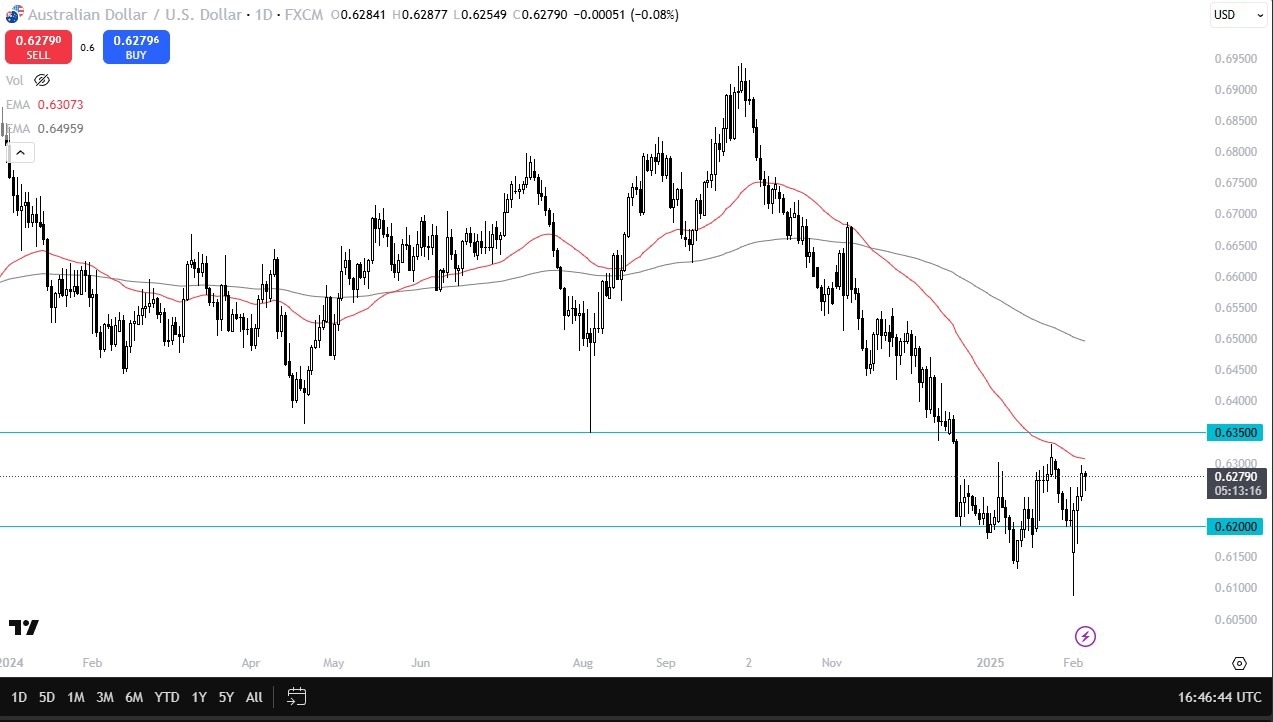
Task: Select the 1M timeframe tab
Action: point(76,697)
